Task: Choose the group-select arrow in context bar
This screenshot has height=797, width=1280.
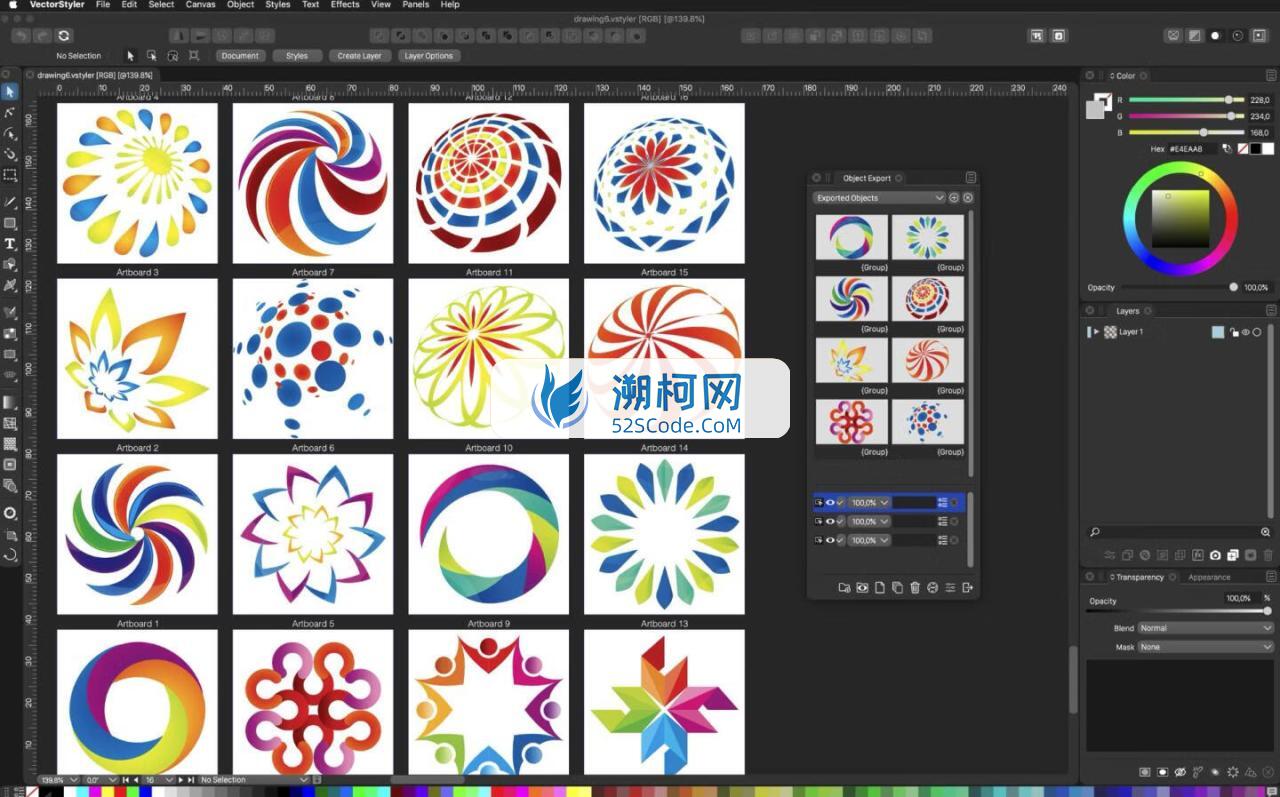Action: pos(151,56)
